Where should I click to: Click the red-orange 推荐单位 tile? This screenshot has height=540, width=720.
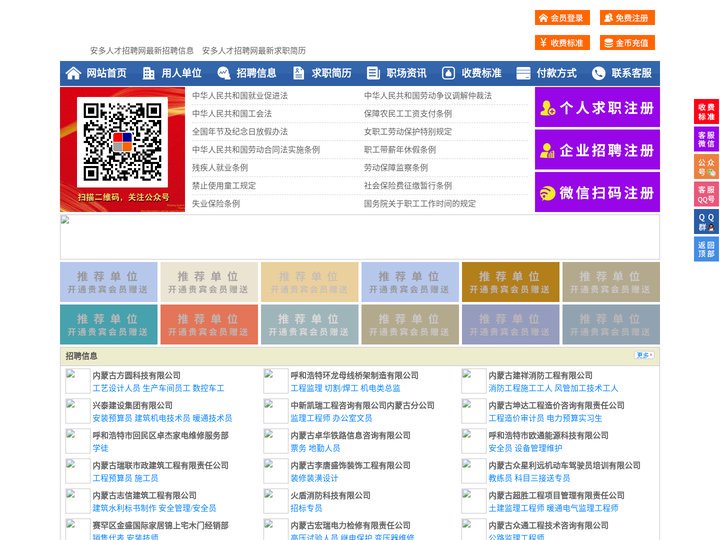[x=209, y=324]
